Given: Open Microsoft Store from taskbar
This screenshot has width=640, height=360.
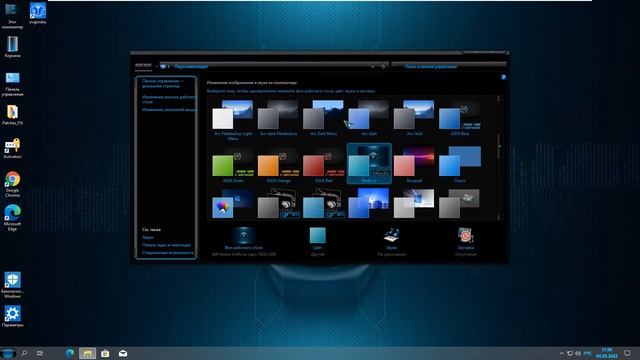Looking at the screenshot, I should (105, 353).
